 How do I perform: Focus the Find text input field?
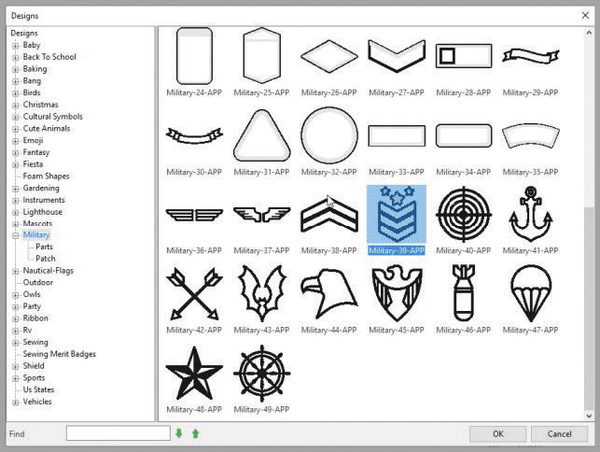118,434
